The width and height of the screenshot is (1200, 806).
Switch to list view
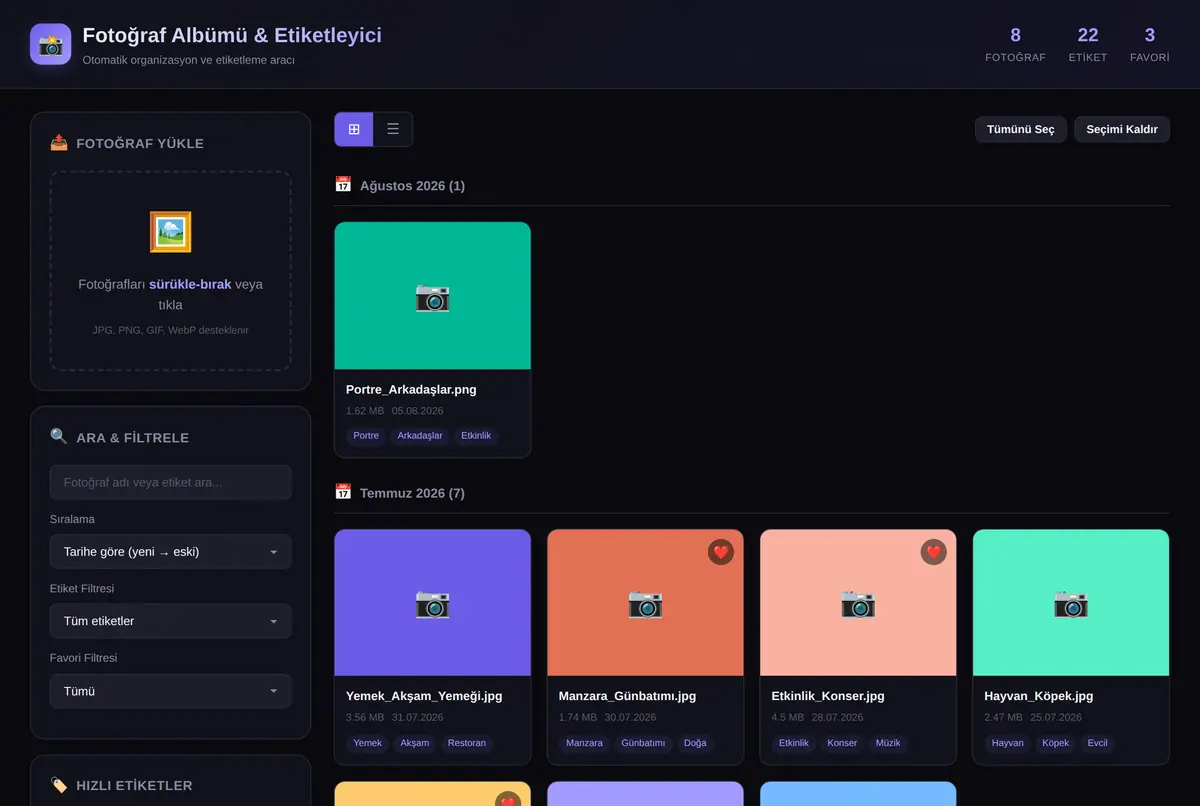click(x=393, y=129)
